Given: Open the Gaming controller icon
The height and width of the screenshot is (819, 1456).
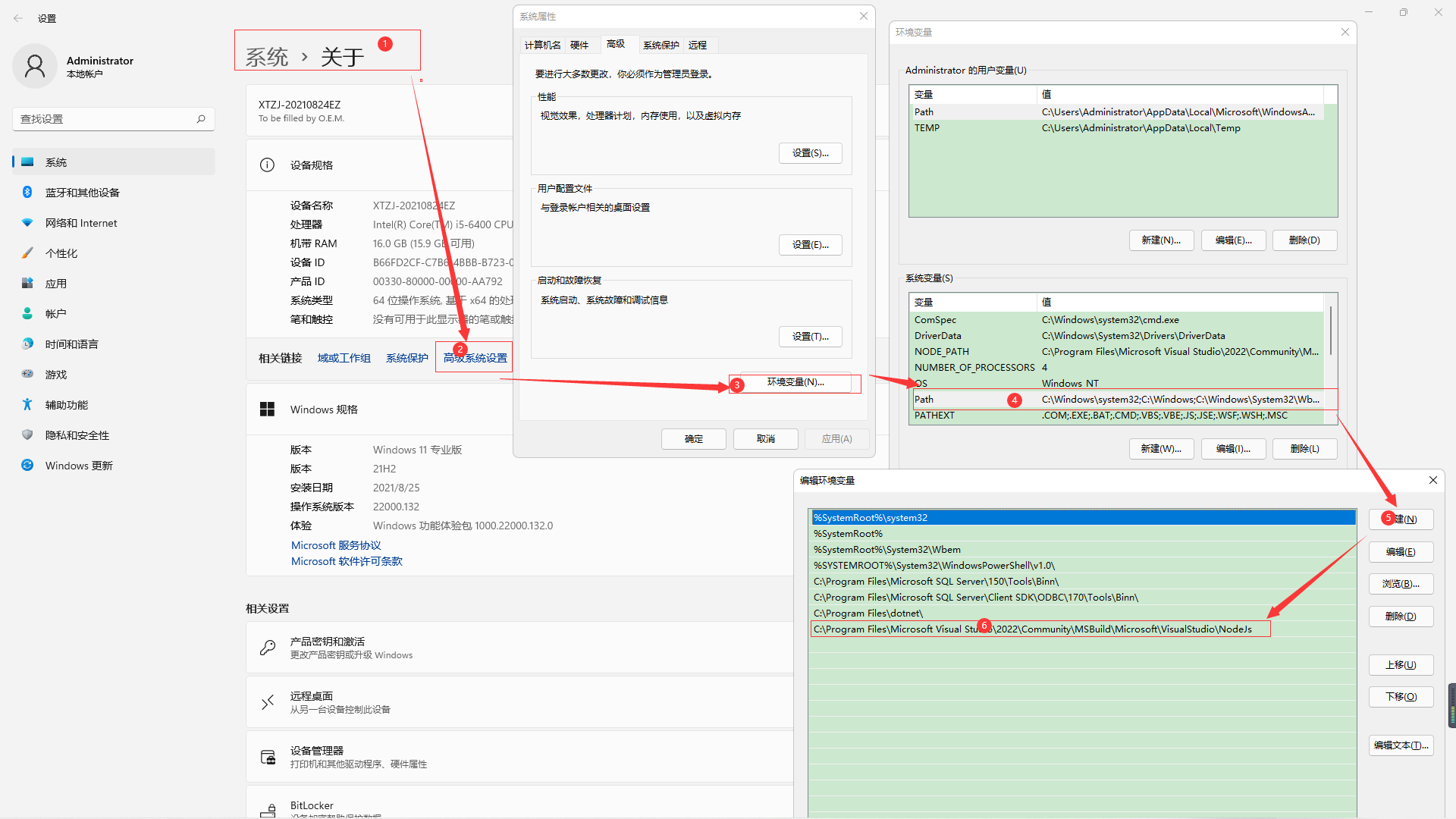Looking at the screenshot, I should 27,375.
